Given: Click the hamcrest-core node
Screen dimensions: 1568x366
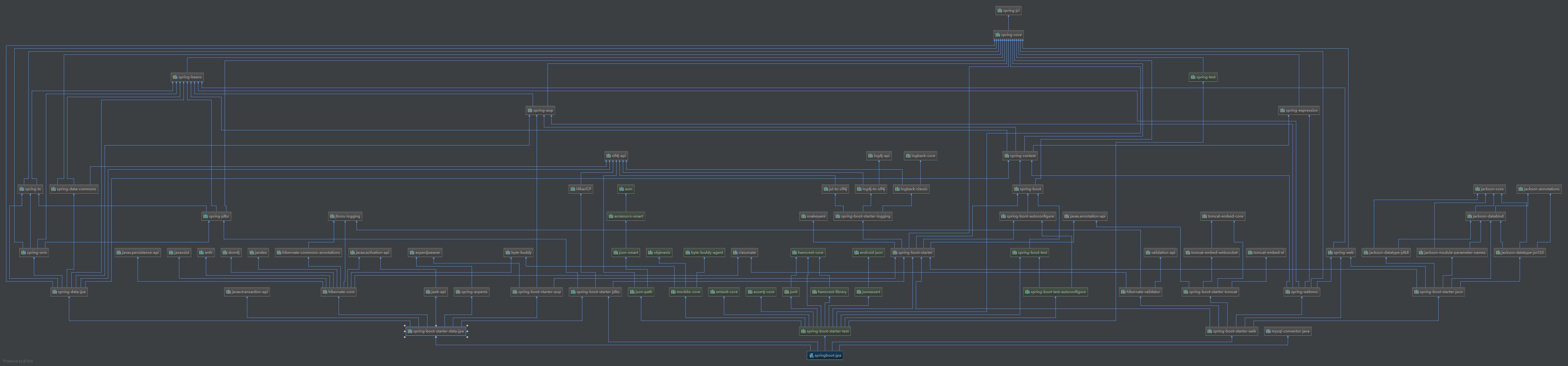Looking at the screenshot, I should click(808, 253).
